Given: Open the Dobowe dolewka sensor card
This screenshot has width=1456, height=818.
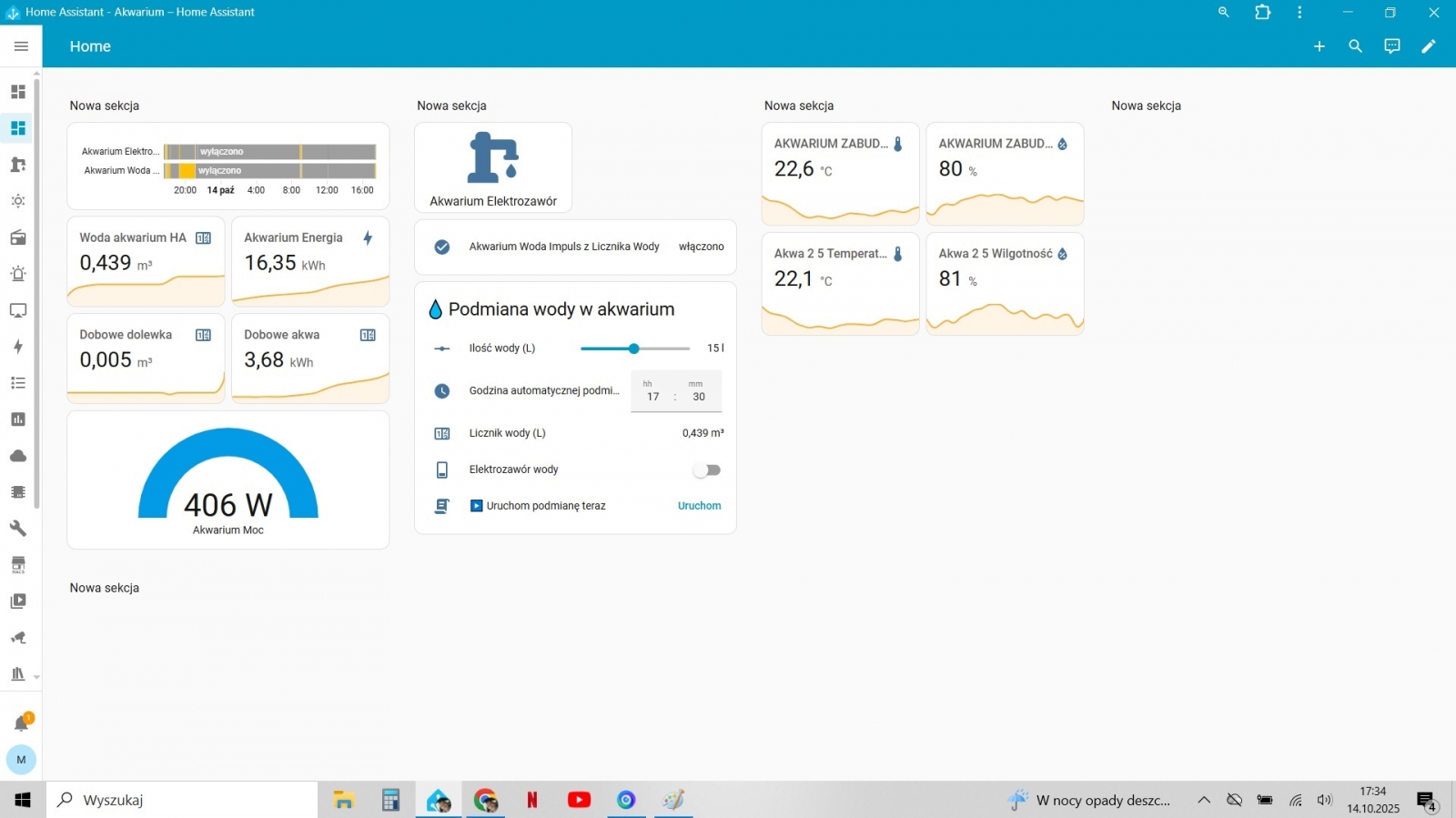Looking at the screenshot, I should coord(146,359).
